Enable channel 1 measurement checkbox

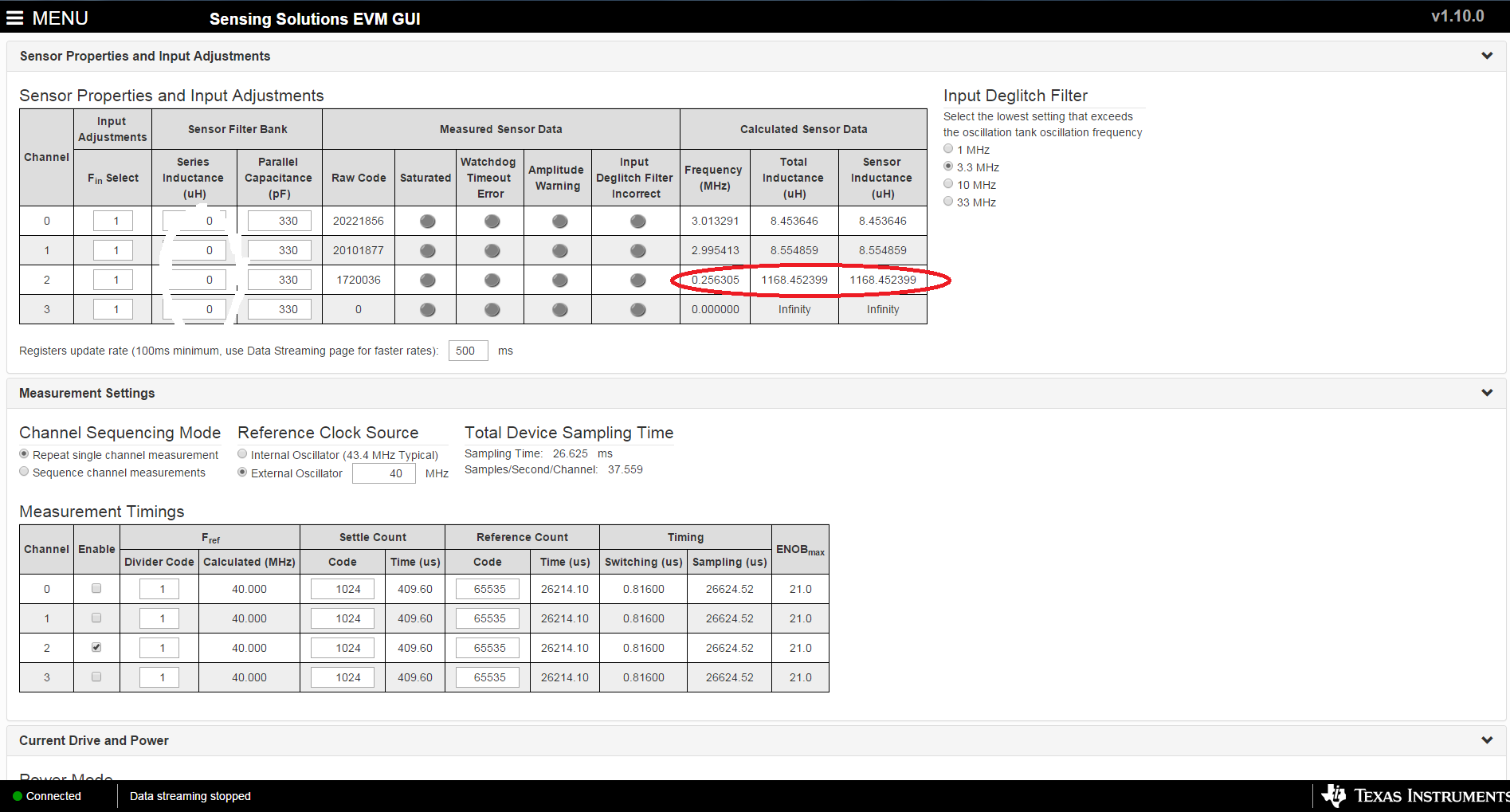point(96,618)
